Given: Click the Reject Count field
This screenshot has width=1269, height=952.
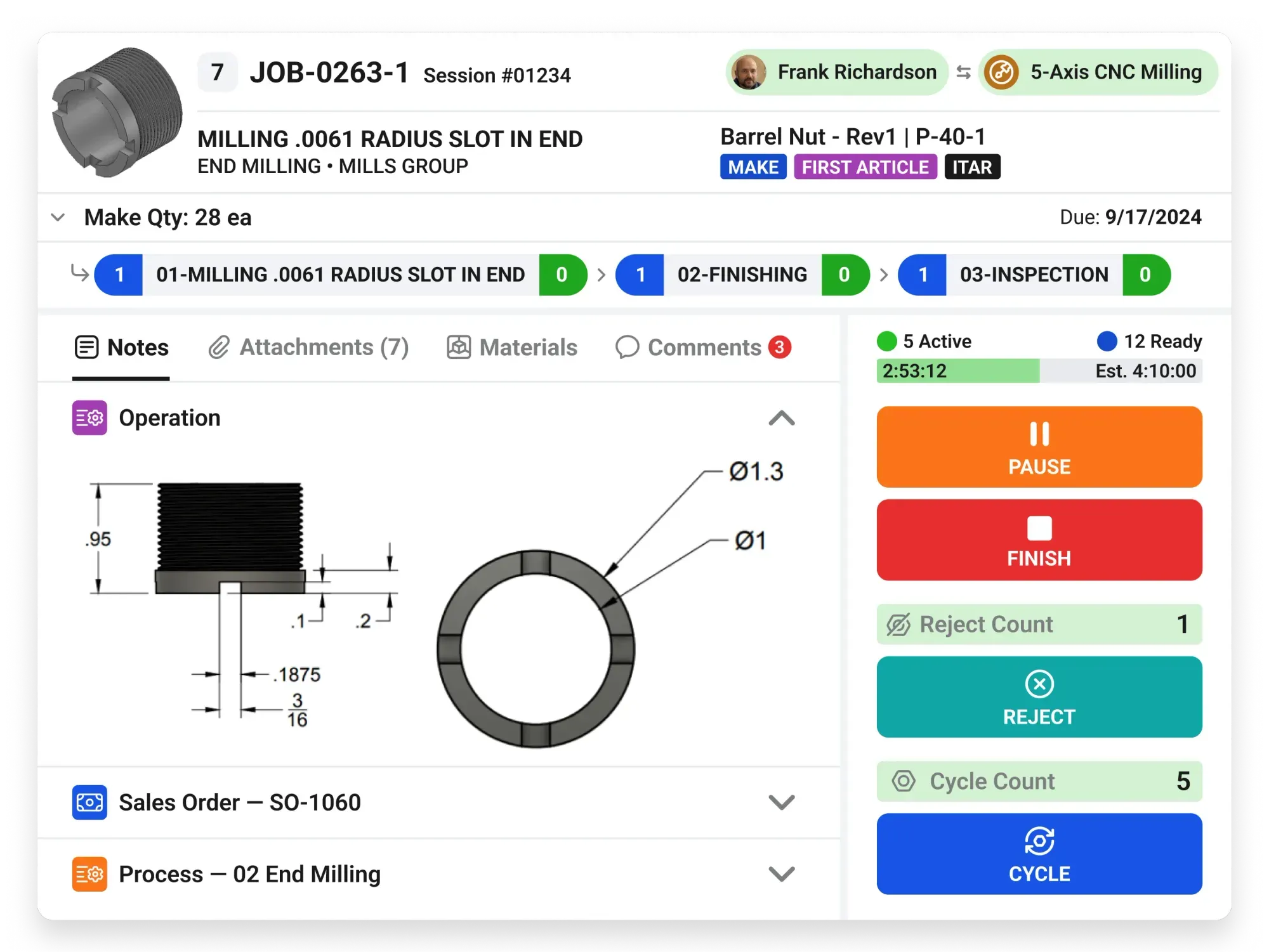Looking at the screenshot, I should pyautogui.click(x=1039, y=624).
